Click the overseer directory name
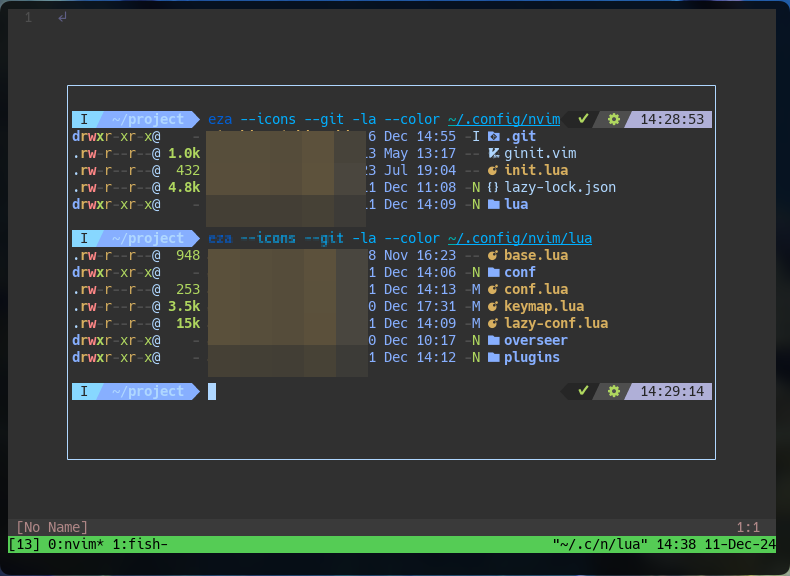790x576 pixels. [536, 341]
